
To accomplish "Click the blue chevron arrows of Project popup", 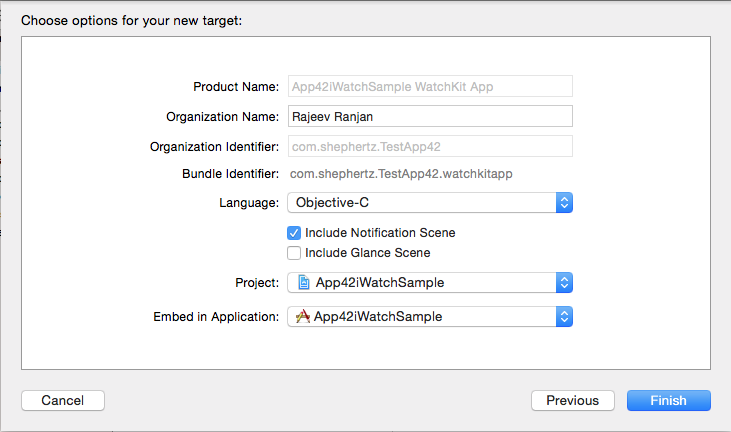I will coord(564,283).
